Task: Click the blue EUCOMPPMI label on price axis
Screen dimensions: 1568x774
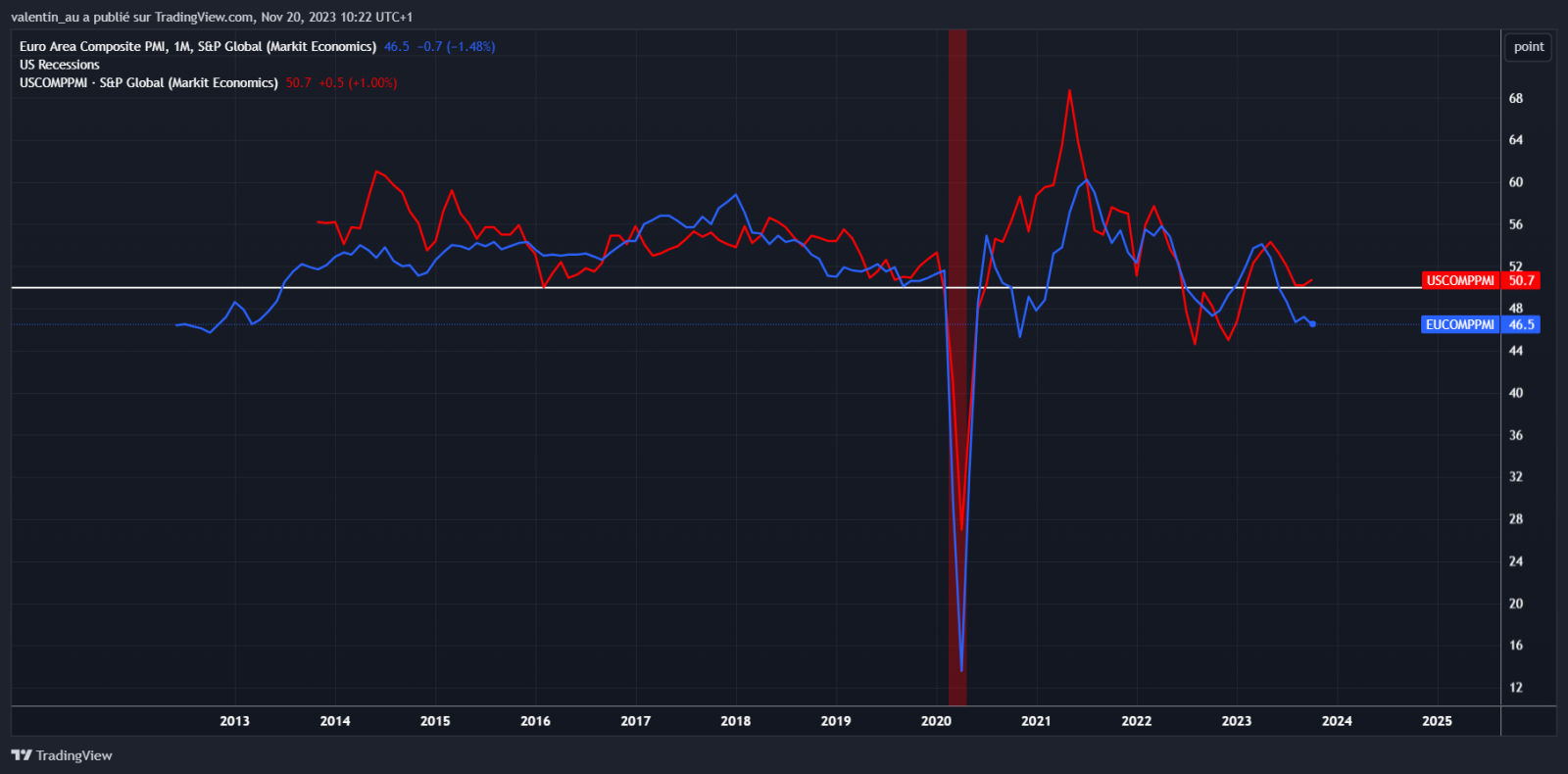Action: click(1460, 324)
